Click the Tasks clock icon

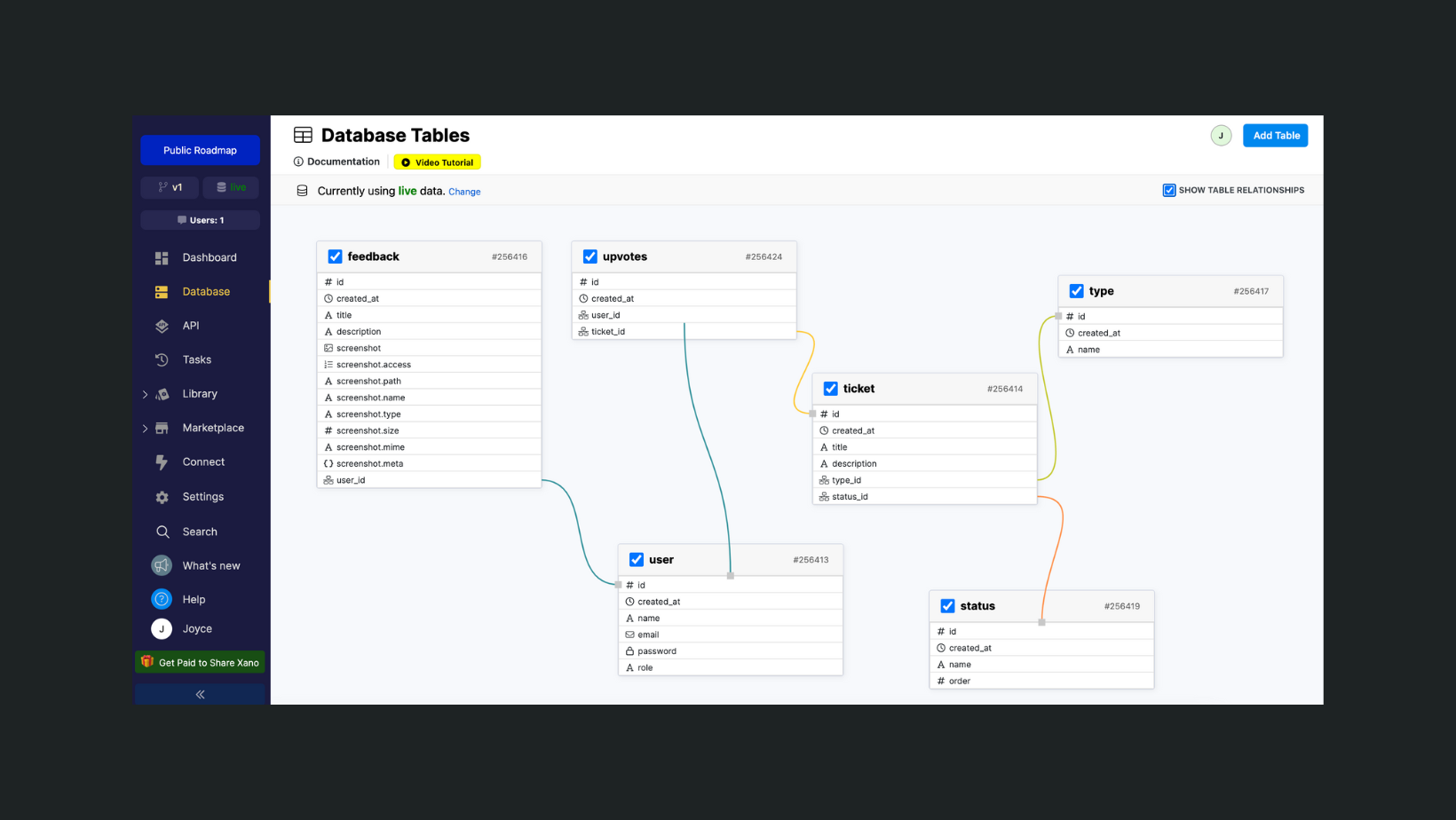tap(162, 359)
